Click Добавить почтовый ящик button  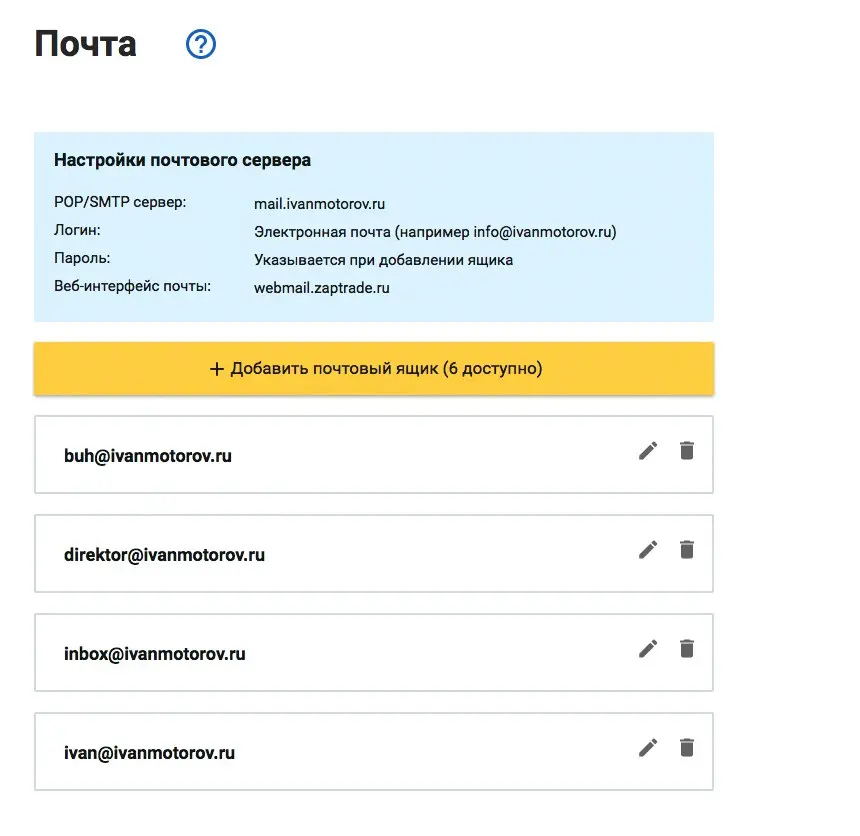click(x=374, y=369)
